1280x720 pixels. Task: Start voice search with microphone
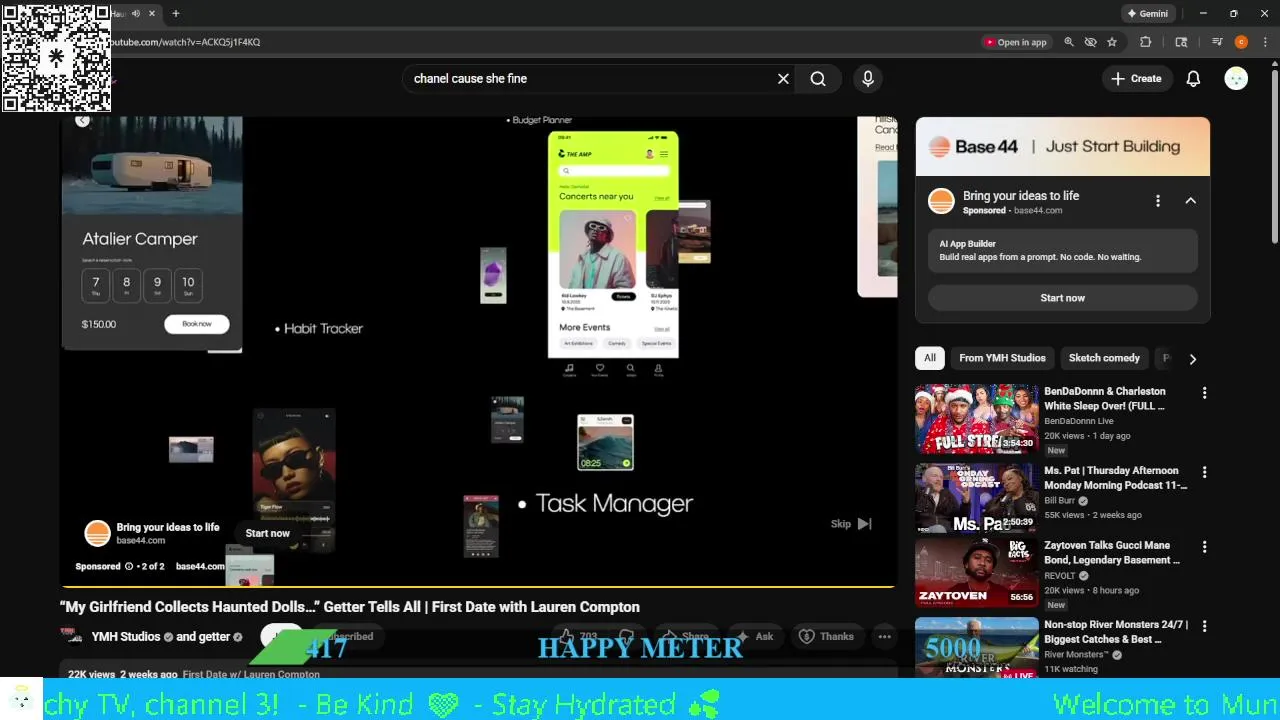click(867, 79)
